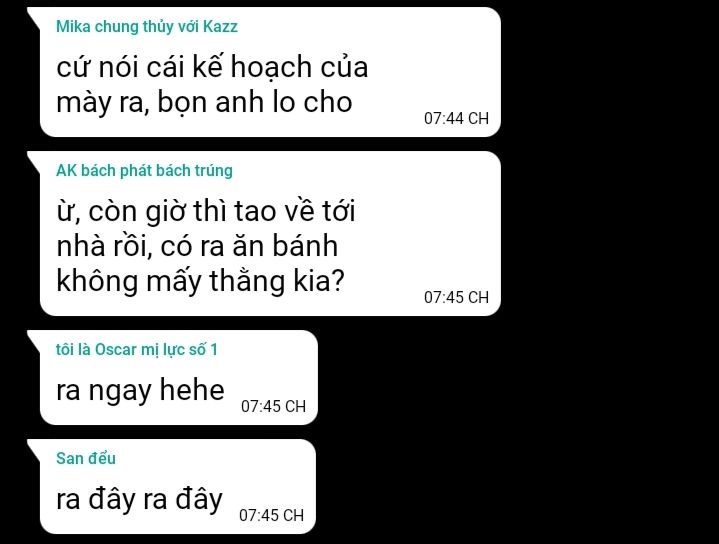
Task: Tap the San đểu sender name
Action: coord(86,458)
